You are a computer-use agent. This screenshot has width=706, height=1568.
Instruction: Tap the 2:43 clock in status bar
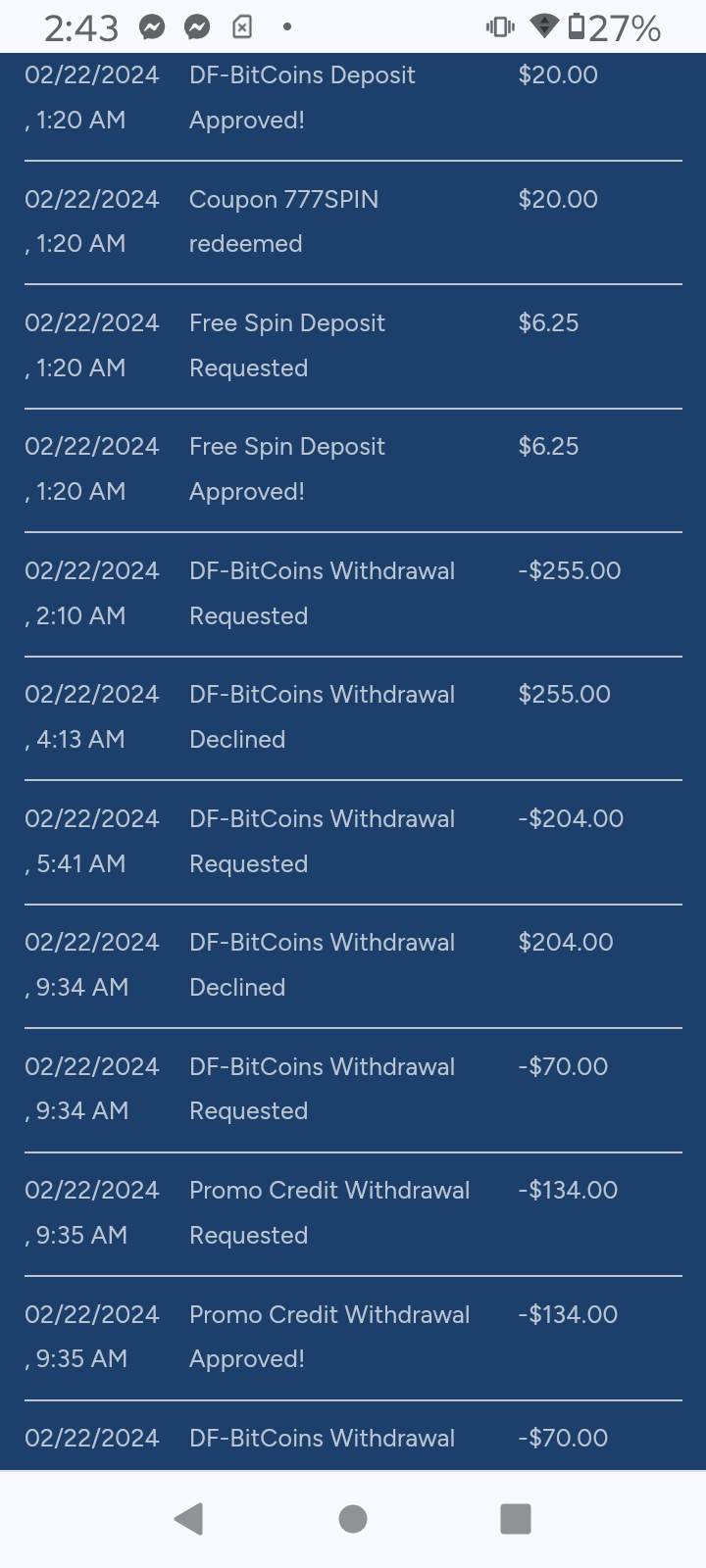click(x=81, y=28)
